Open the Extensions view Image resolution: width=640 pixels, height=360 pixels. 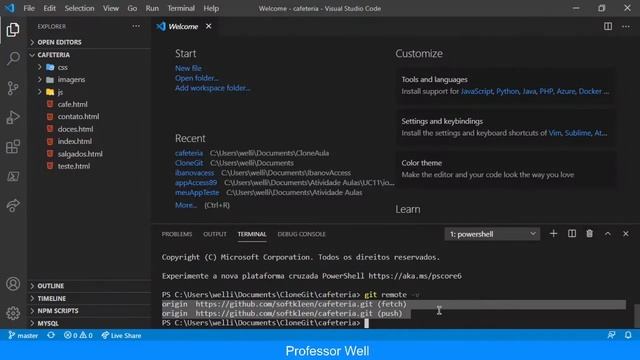click(x=13, y=147)
